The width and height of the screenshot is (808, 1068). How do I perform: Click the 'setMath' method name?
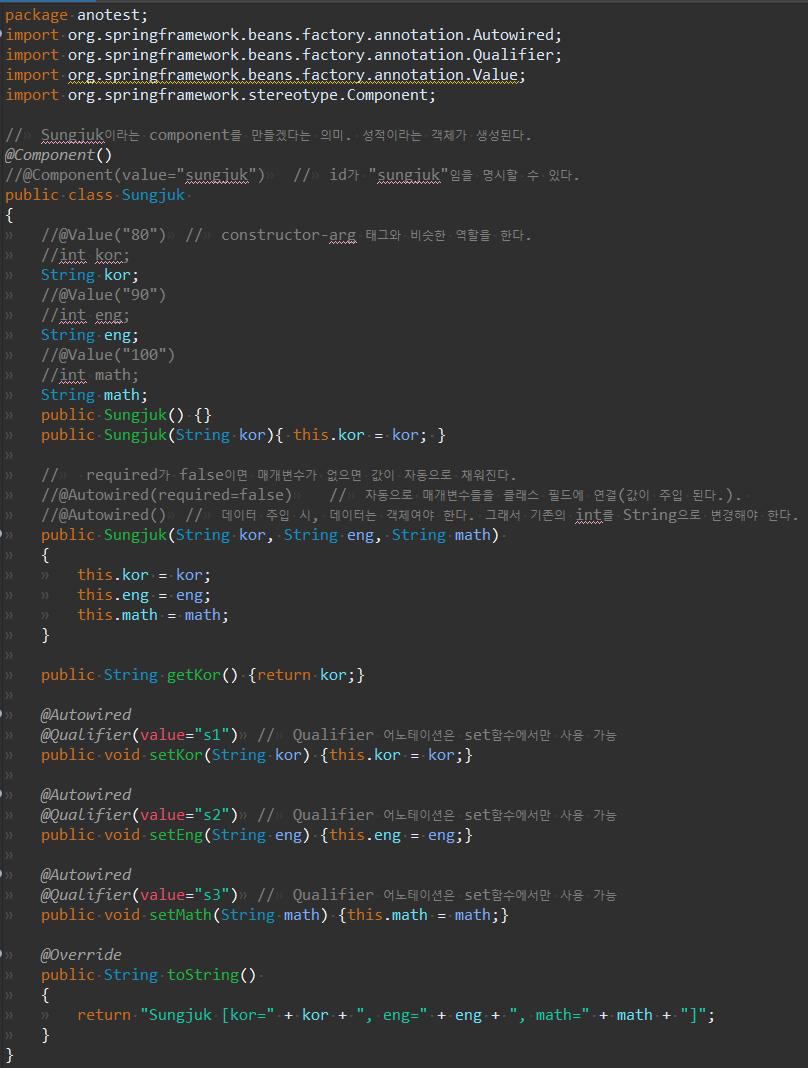[181, 915]
